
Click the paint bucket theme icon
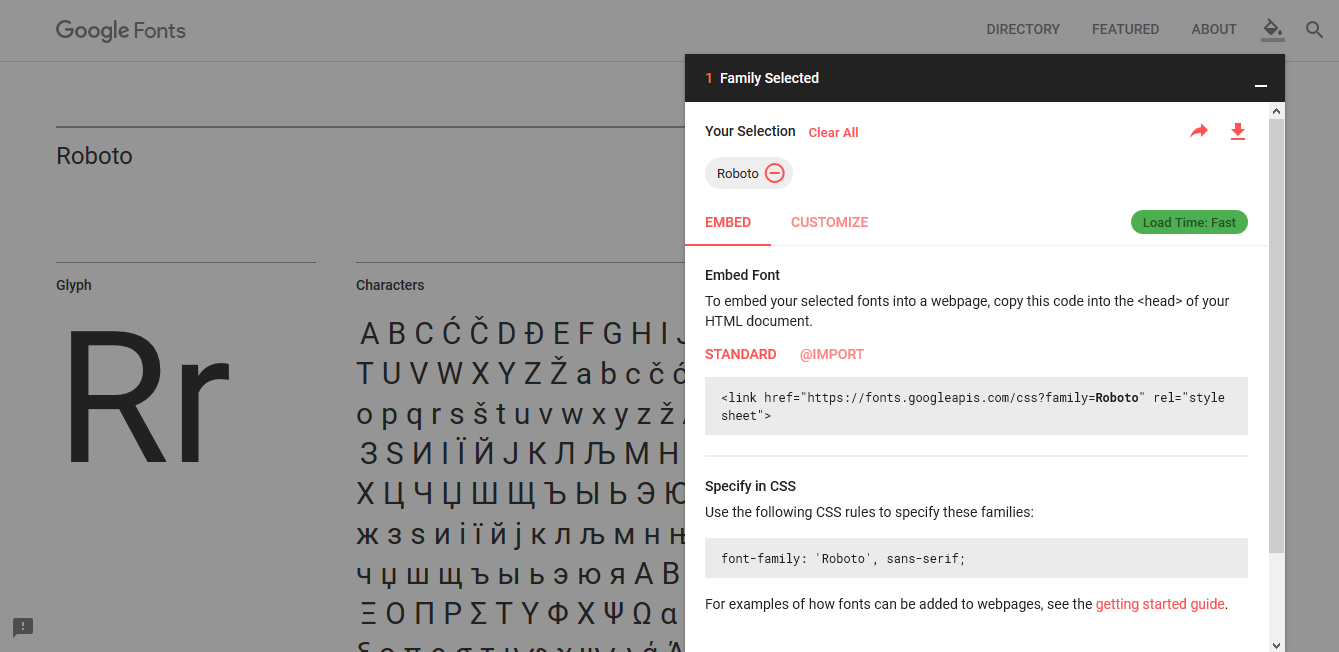[1272, 29]
